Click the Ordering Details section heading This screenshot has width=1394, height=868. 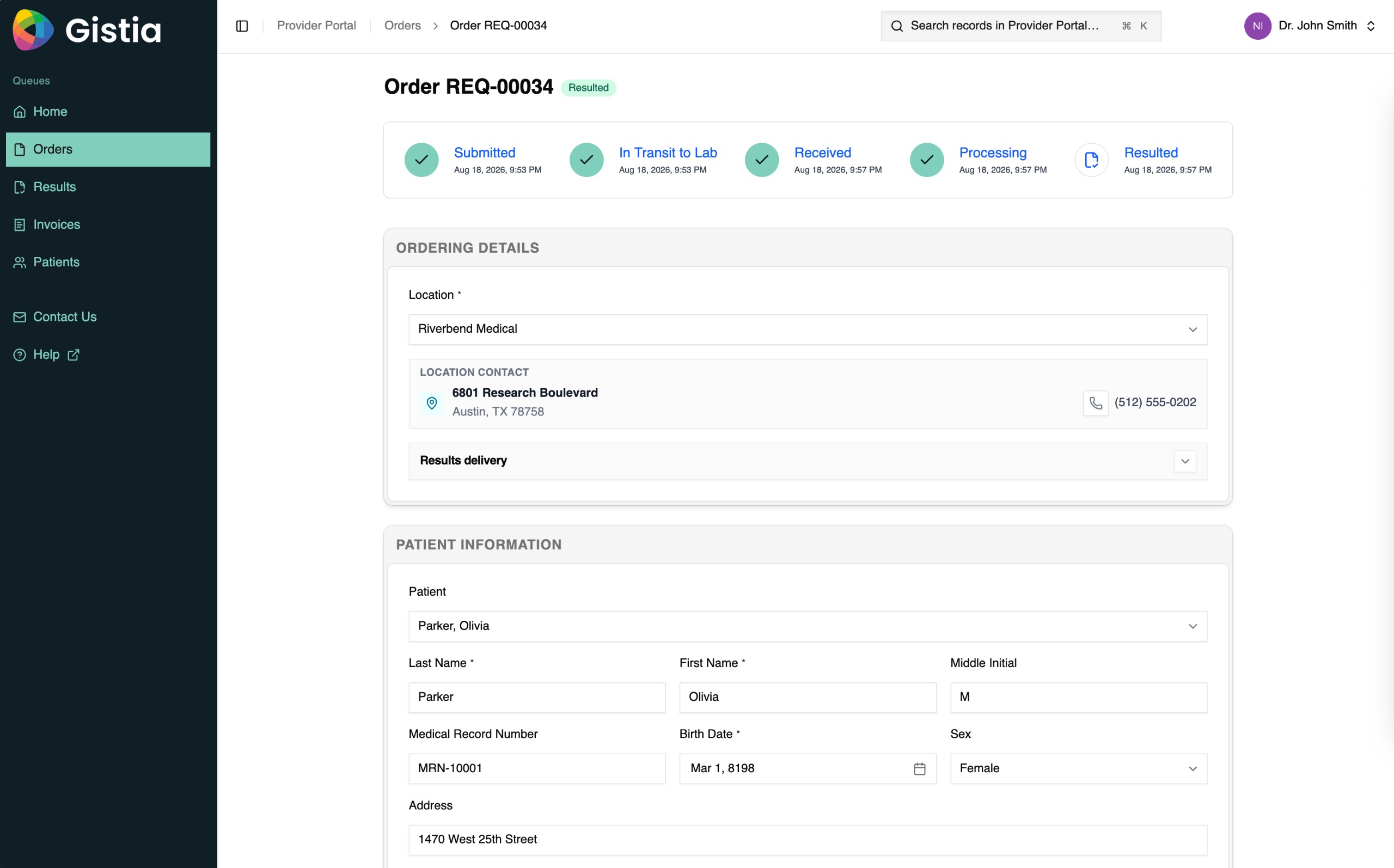click(467, 248)
